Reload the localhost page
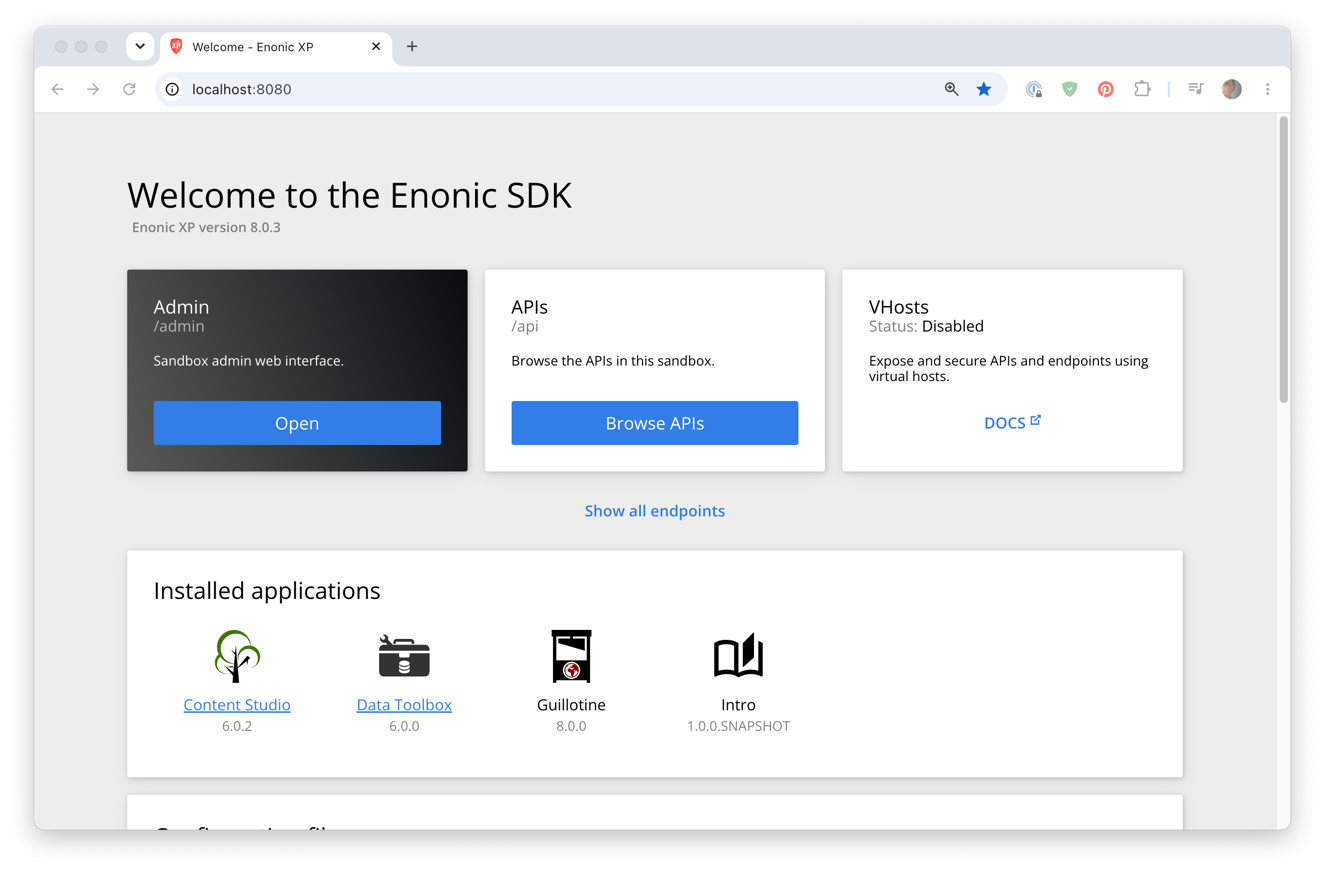Viewport: 1325px width, 872px height. pos(129,89)
